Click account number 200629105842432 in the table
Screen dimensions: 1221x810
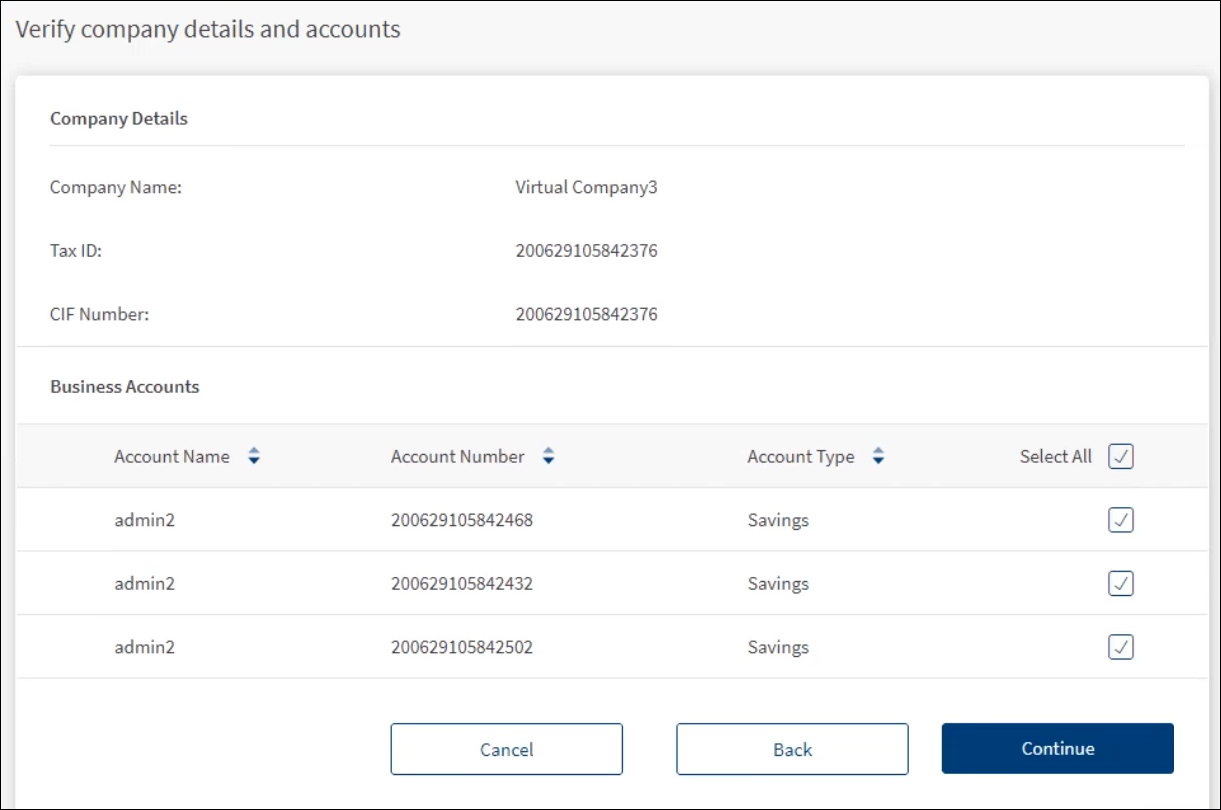coord(461,584)
